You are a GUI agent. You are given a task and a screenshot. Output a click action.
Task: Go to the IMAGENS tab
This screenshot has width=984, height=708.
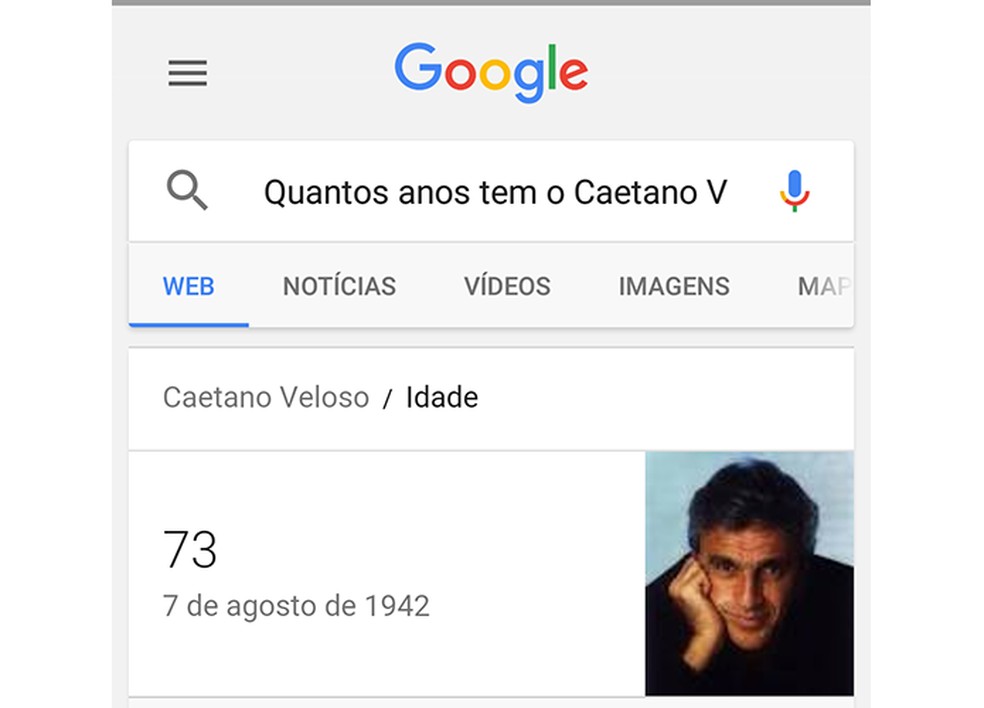[674, 286]
